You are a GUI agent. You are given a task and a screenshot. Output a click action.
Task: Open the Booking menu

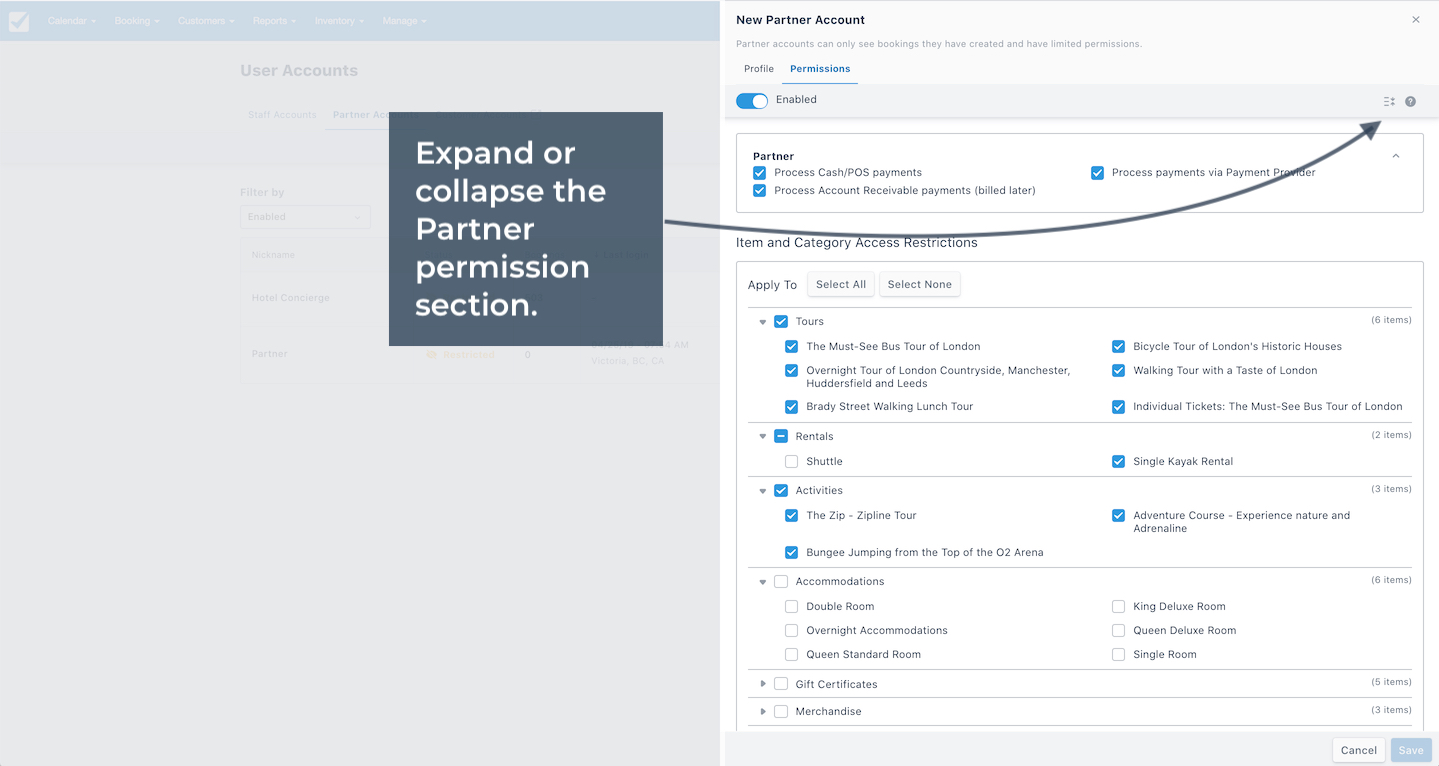point(136,21)
